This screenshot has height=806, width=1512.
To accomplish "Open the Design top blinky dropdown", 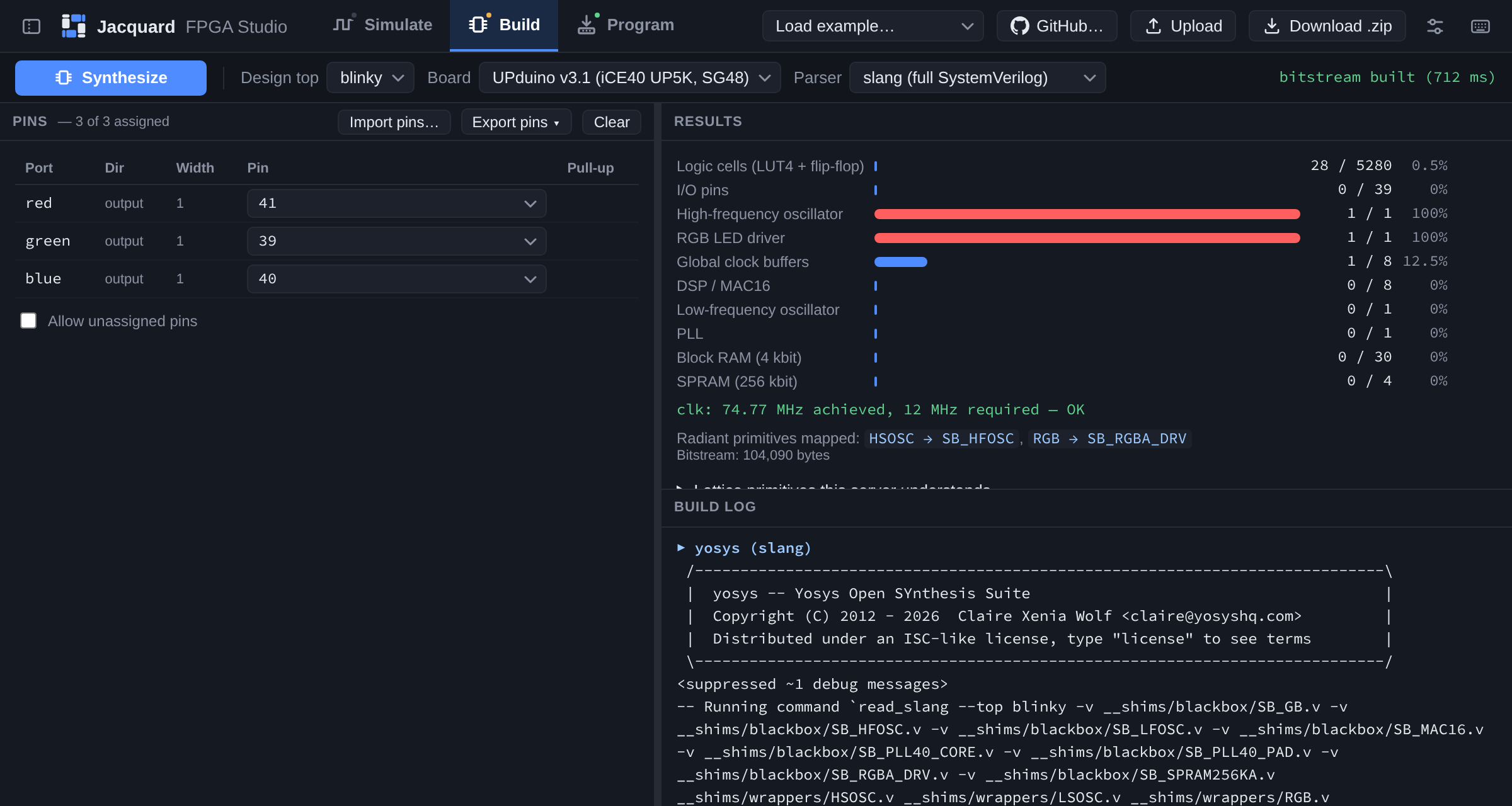I will coord(370,77).
